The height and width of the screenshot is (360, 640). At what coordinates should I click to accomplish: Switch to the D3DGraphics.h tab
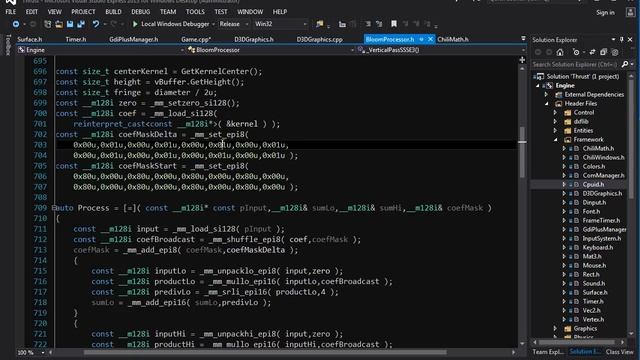coord(254,39)
